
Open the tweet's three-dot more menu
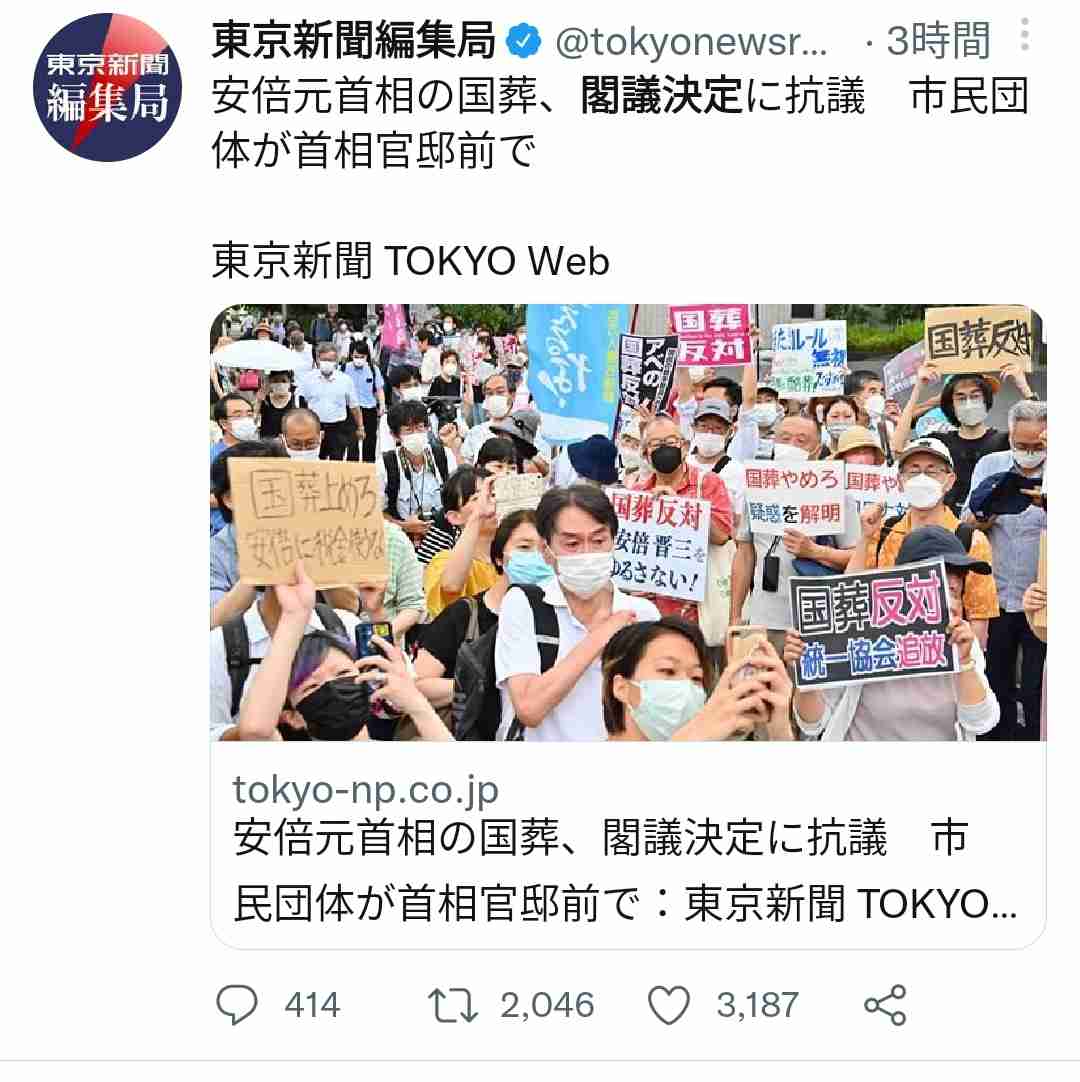coord(1024,35)
